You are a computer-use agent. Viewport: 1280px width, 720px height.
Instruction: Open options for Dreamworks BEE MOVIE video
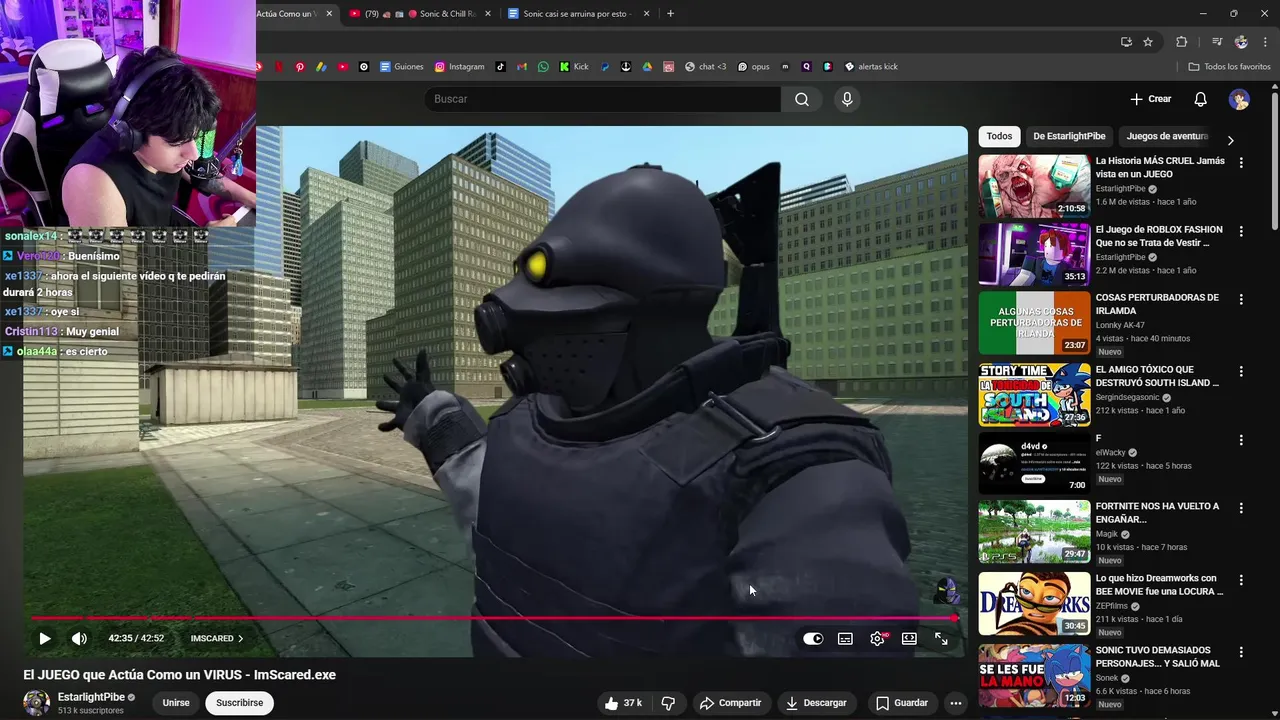[x=1241, y=580]
